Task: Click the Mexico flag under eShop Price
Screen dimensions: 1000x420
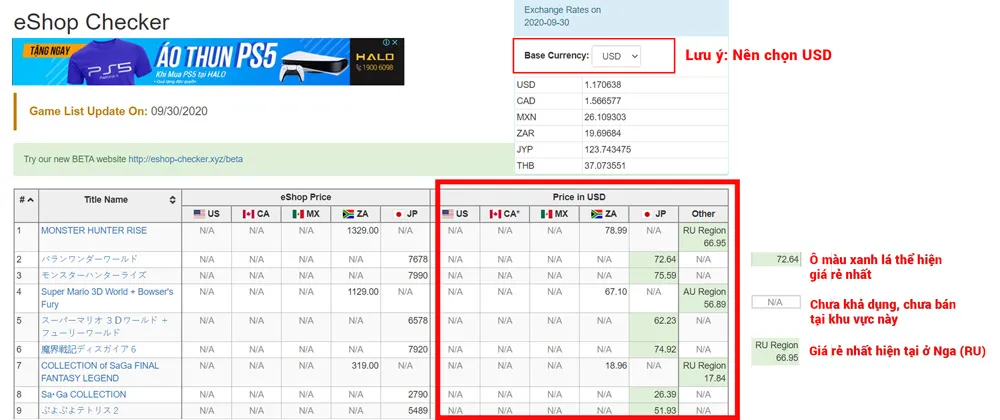Action: (x=300, y=214)
